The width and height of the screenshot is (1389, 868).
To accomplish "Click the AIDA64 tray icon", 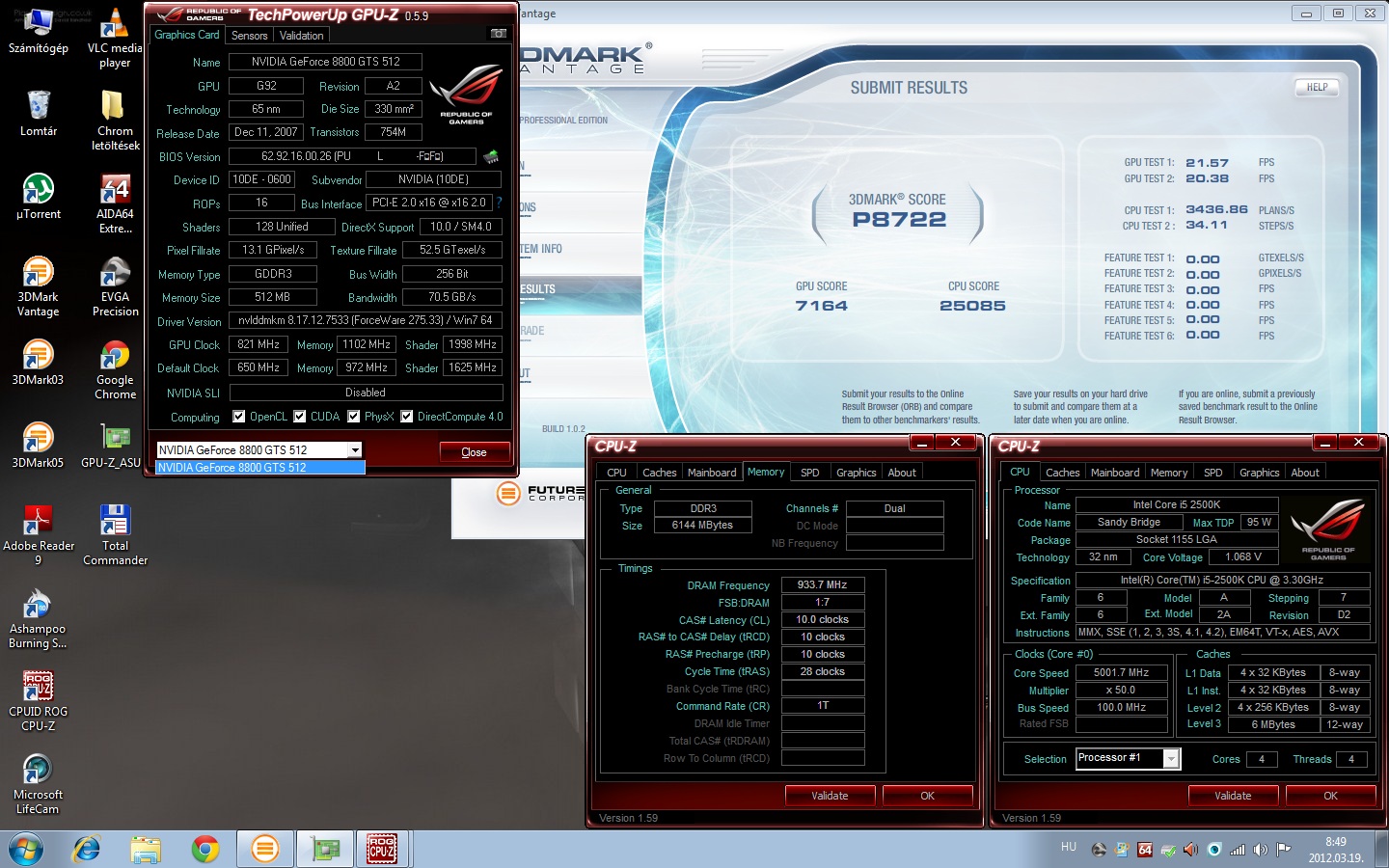I will pyautogui.click(x=1145, y=850).
